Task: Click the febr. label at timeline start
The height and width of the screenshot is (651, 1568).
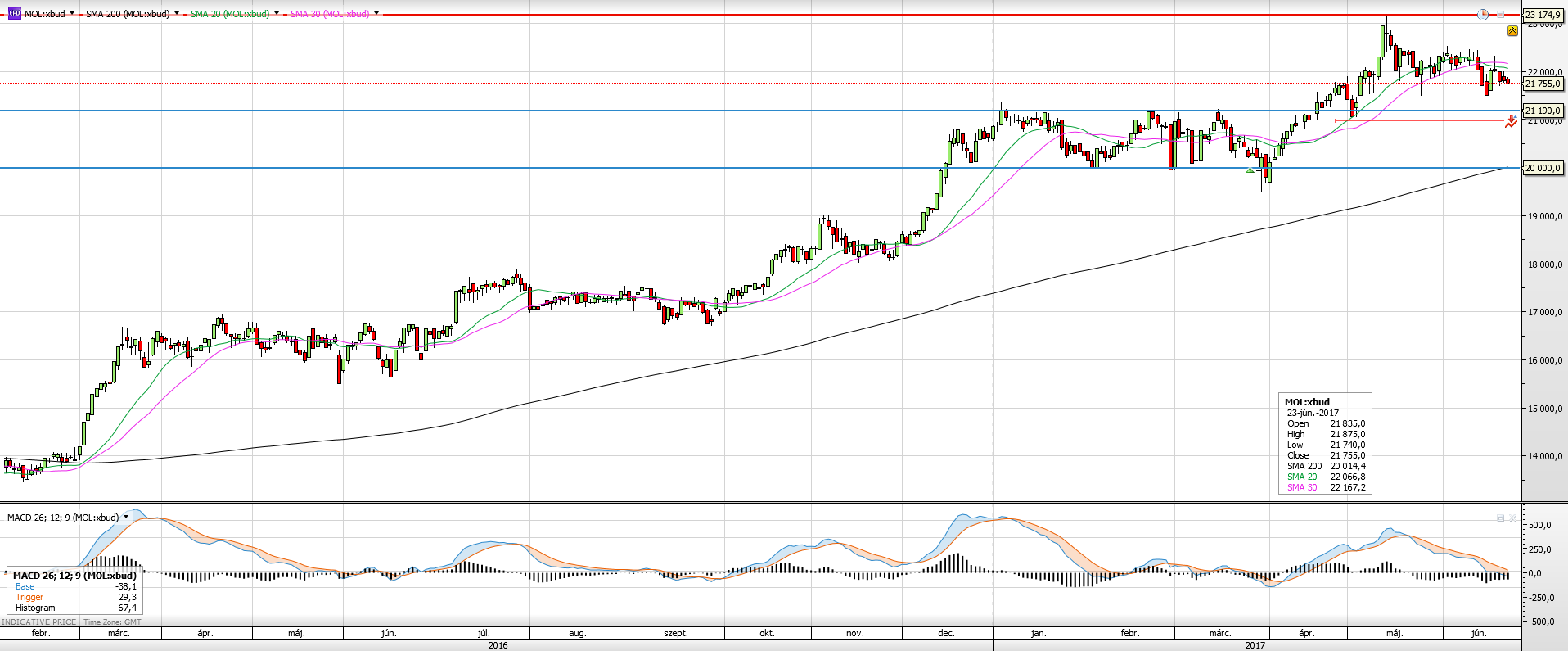Action: [x=41, y=633]
